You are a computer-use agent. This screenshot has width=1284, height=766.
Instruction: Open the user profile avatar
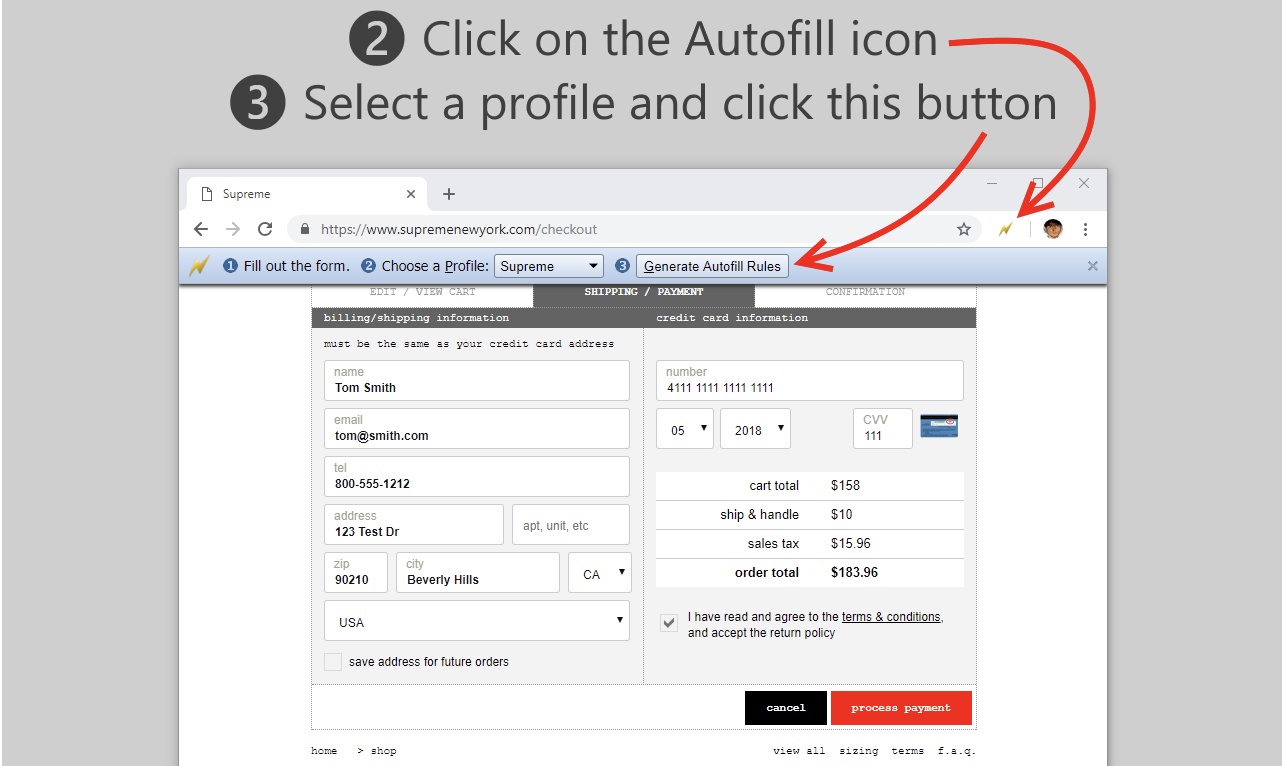1053,229
